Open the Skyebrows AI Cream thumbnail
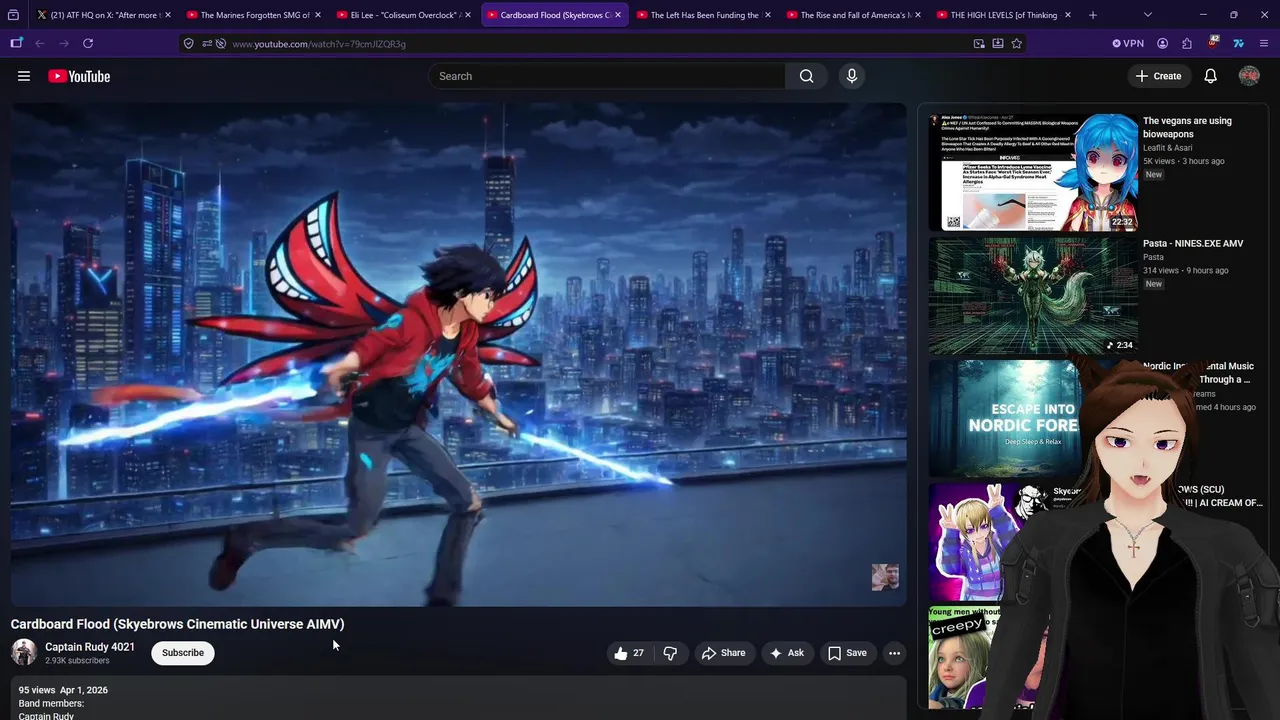Screen dimensions: 1280x720 [972, 542]
